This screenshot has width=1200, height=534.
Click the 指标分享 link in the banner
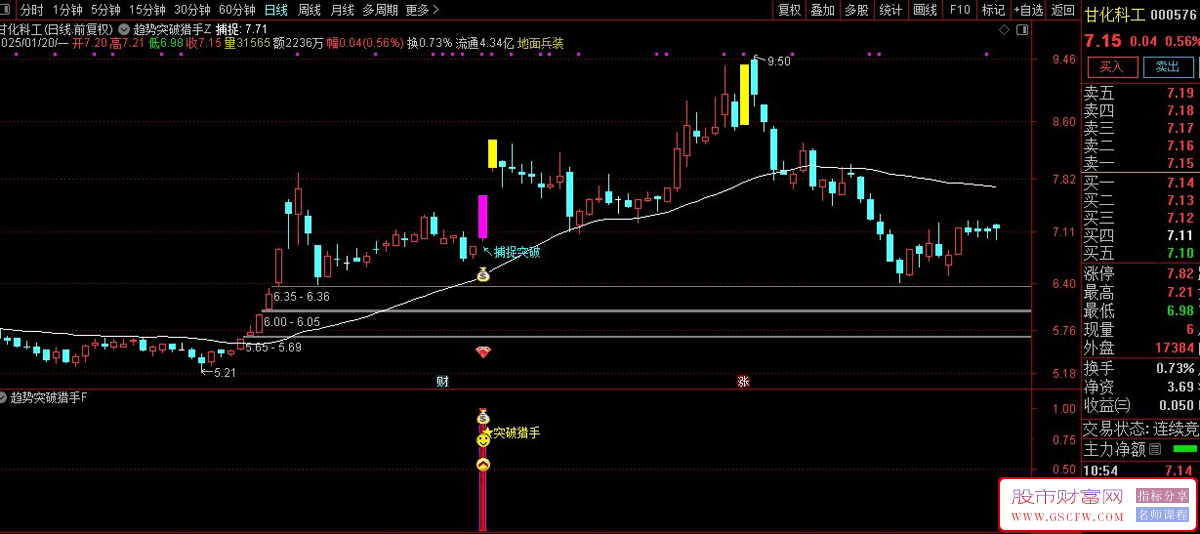pyautogui.click(x=1163, y=496)
